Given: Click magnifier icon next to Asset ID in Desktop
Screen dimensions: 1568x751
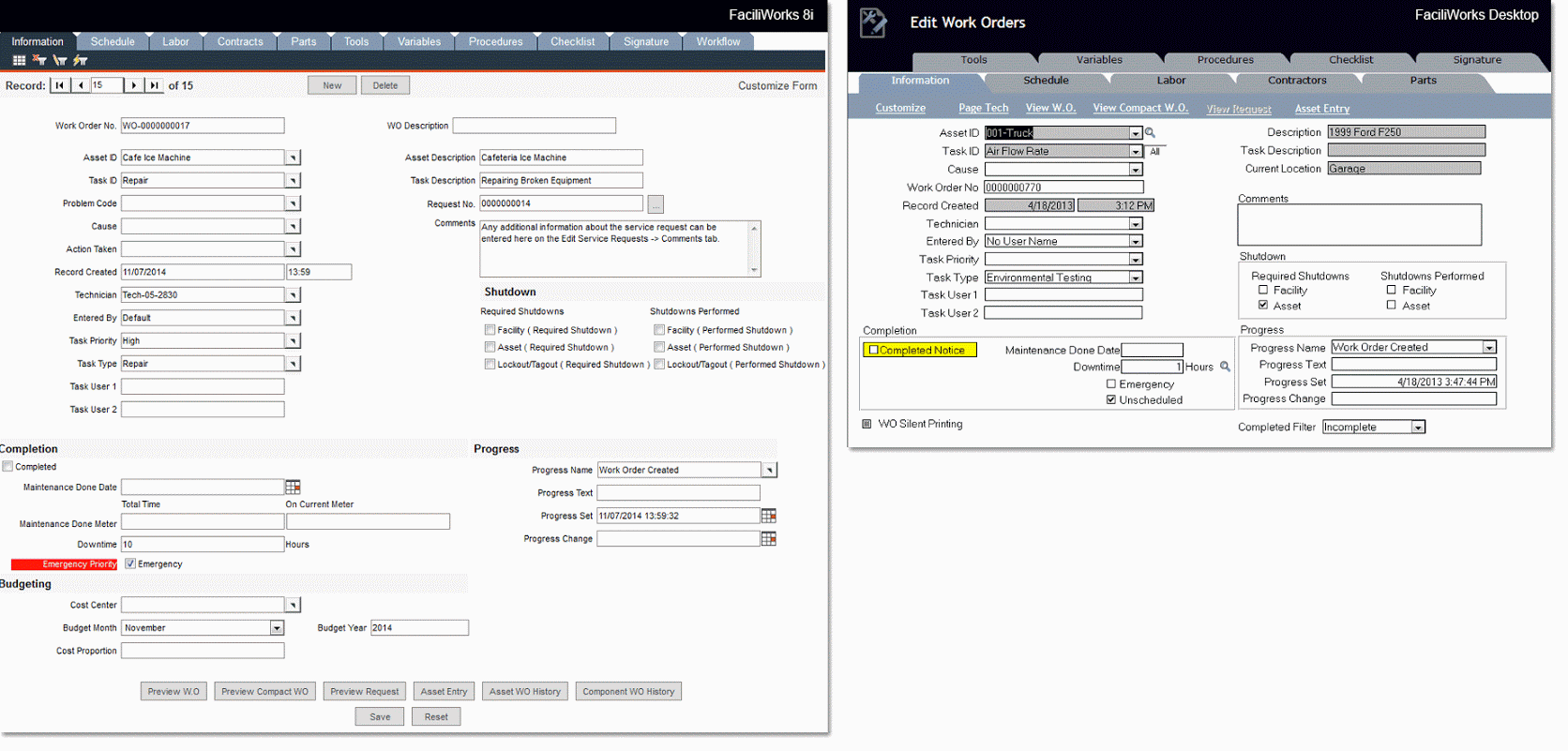Looking at the screenshot, I should point(1150,133).
